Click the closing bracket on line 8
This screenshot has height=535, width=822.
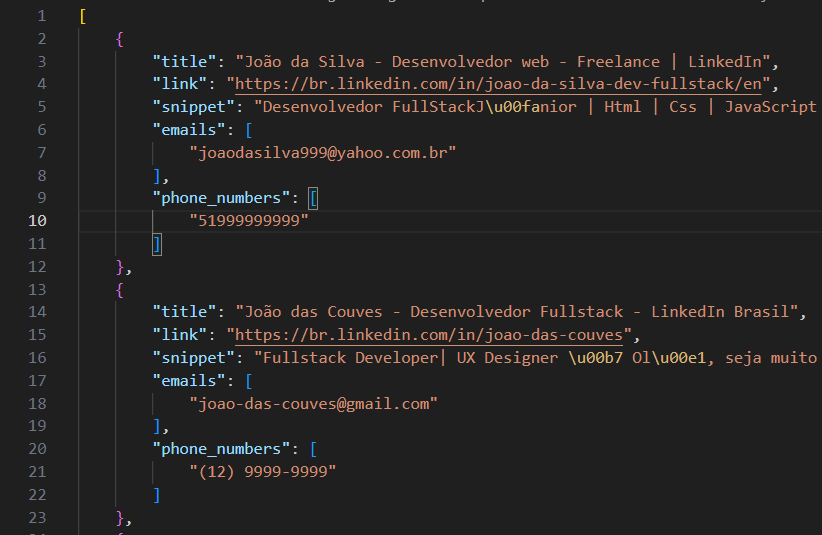157,176
